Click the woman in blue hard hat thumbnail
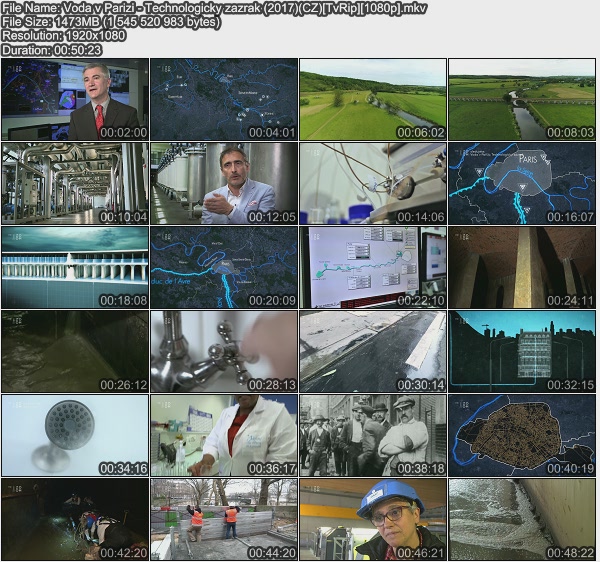Screen dimensions: 600x562 [373, 519]
